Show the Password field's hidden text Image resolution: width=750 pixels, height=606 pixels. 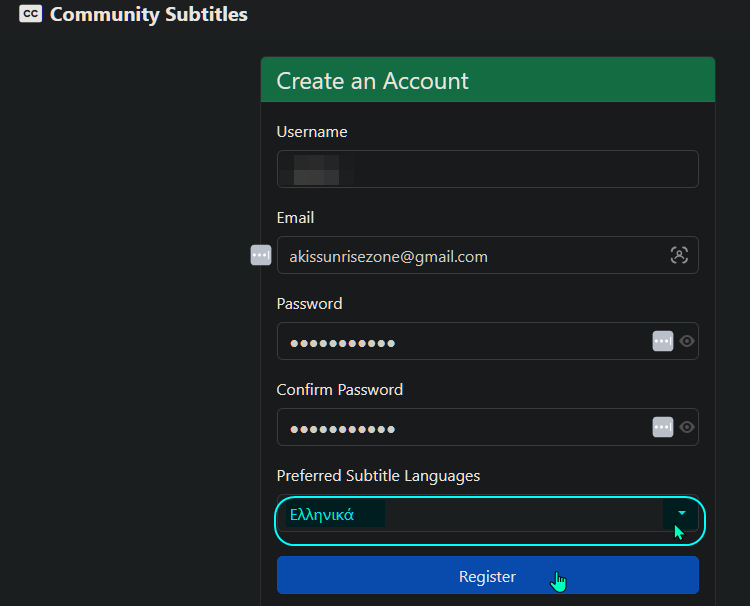point(687,341)
